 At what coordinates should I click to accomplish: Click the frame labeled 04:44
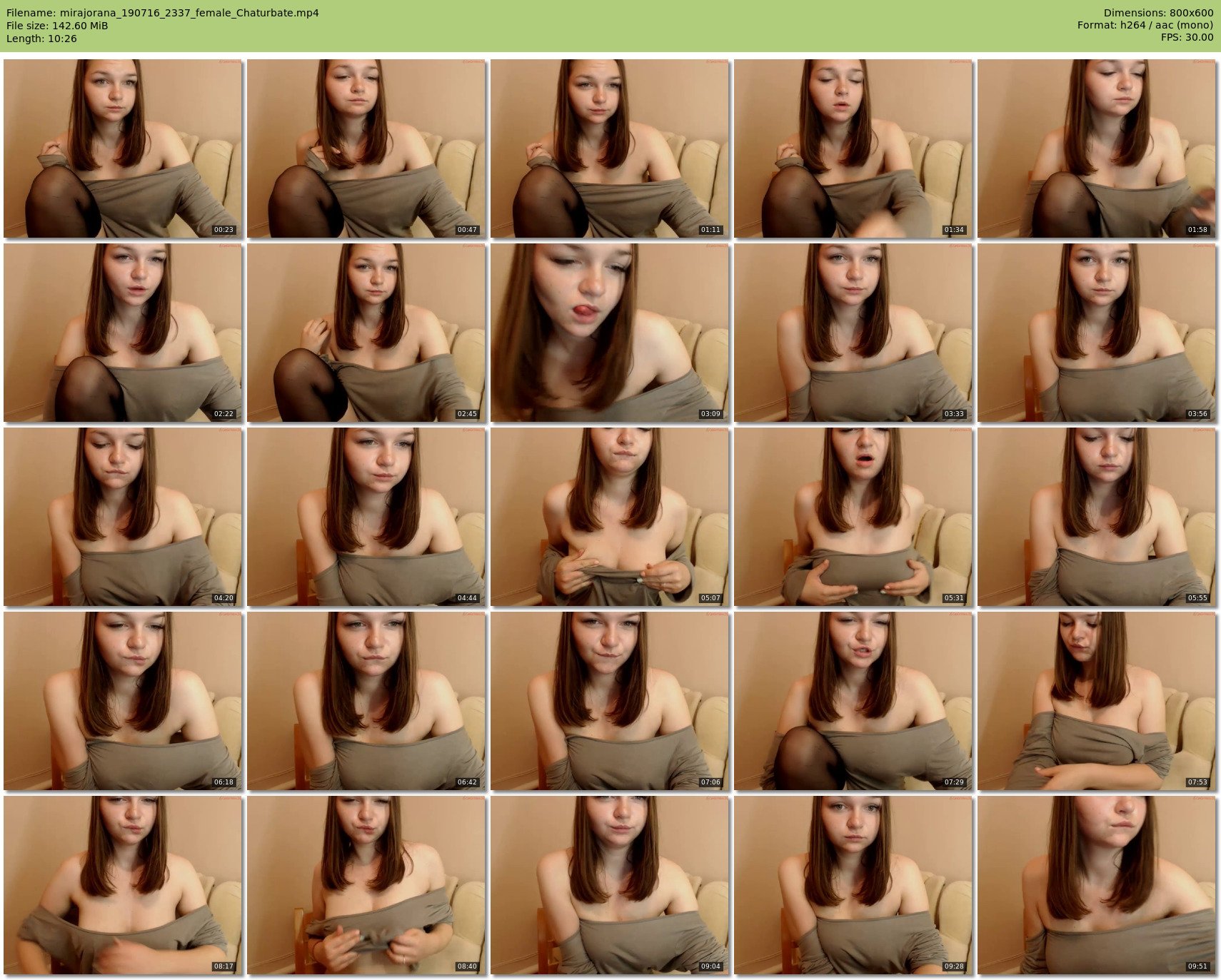tap(366, 517)
